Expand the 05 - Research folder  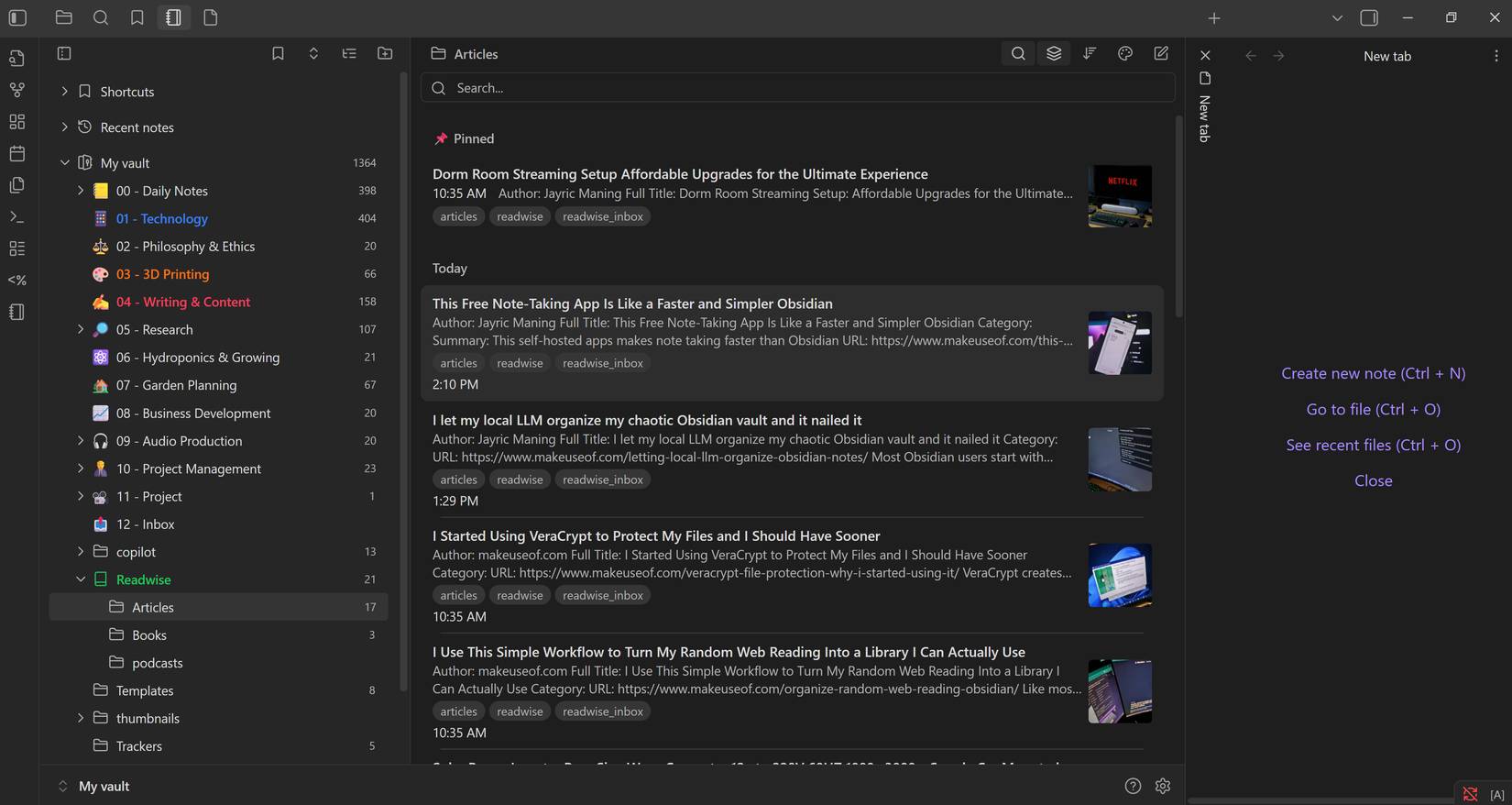[x=81, y=329]
